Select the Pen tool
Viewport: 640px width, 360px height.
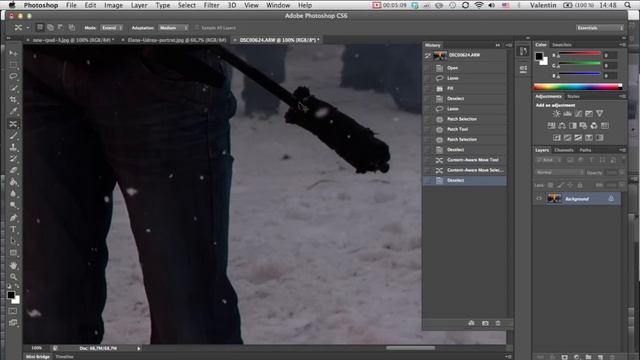[13, 218]
